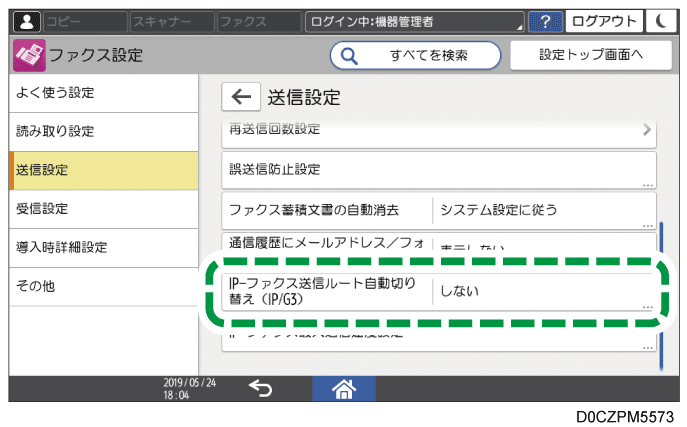Tap the user account icon
Image resolution: width=687 pixels, height=427 pixels.
point(27,21)
